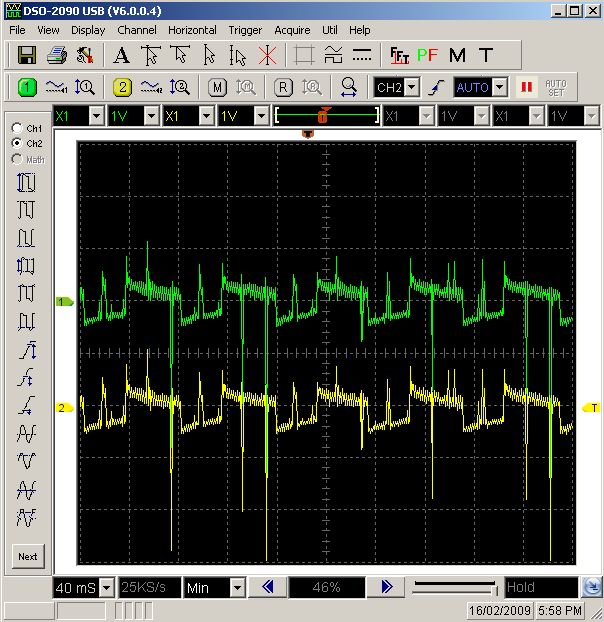Image resolution: width=604 pixels, height=622 pixels.
Task: Click the Next button
Action: [28, 557]
